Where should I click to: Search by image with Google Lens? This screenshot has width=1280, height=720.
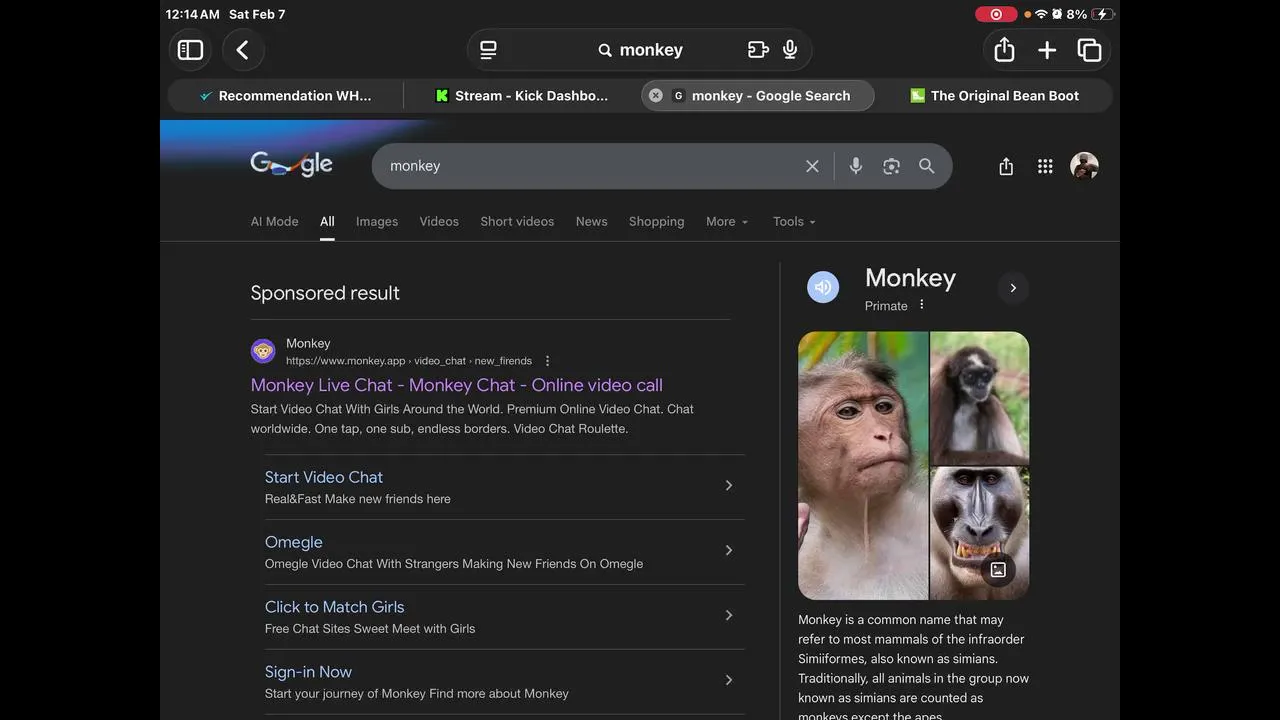(891, 166)
